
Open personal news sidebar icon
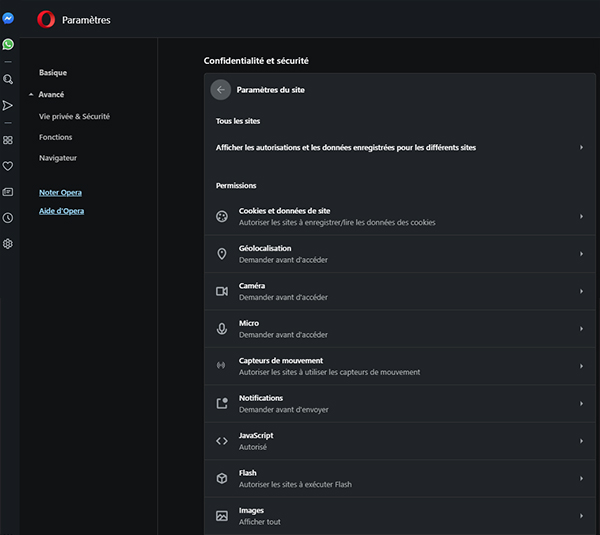point(8,192)
